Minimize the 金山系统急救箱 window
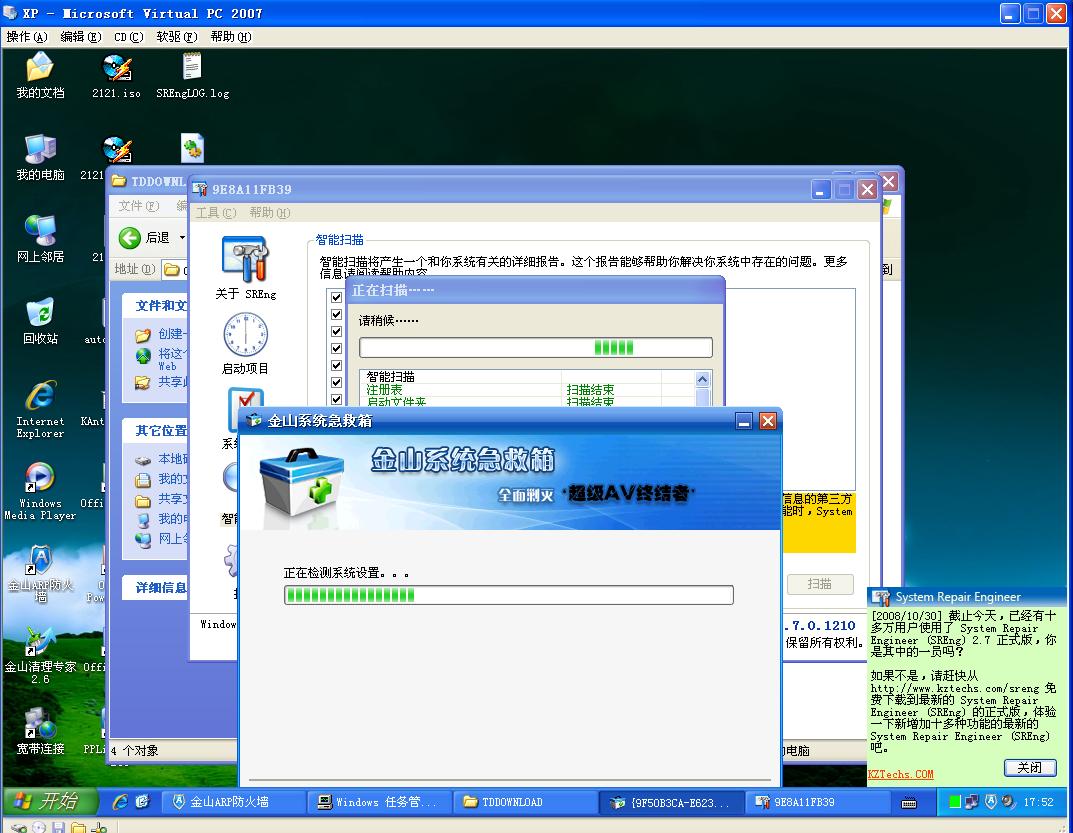This screenshot has height=833, width=1073. 744,421
